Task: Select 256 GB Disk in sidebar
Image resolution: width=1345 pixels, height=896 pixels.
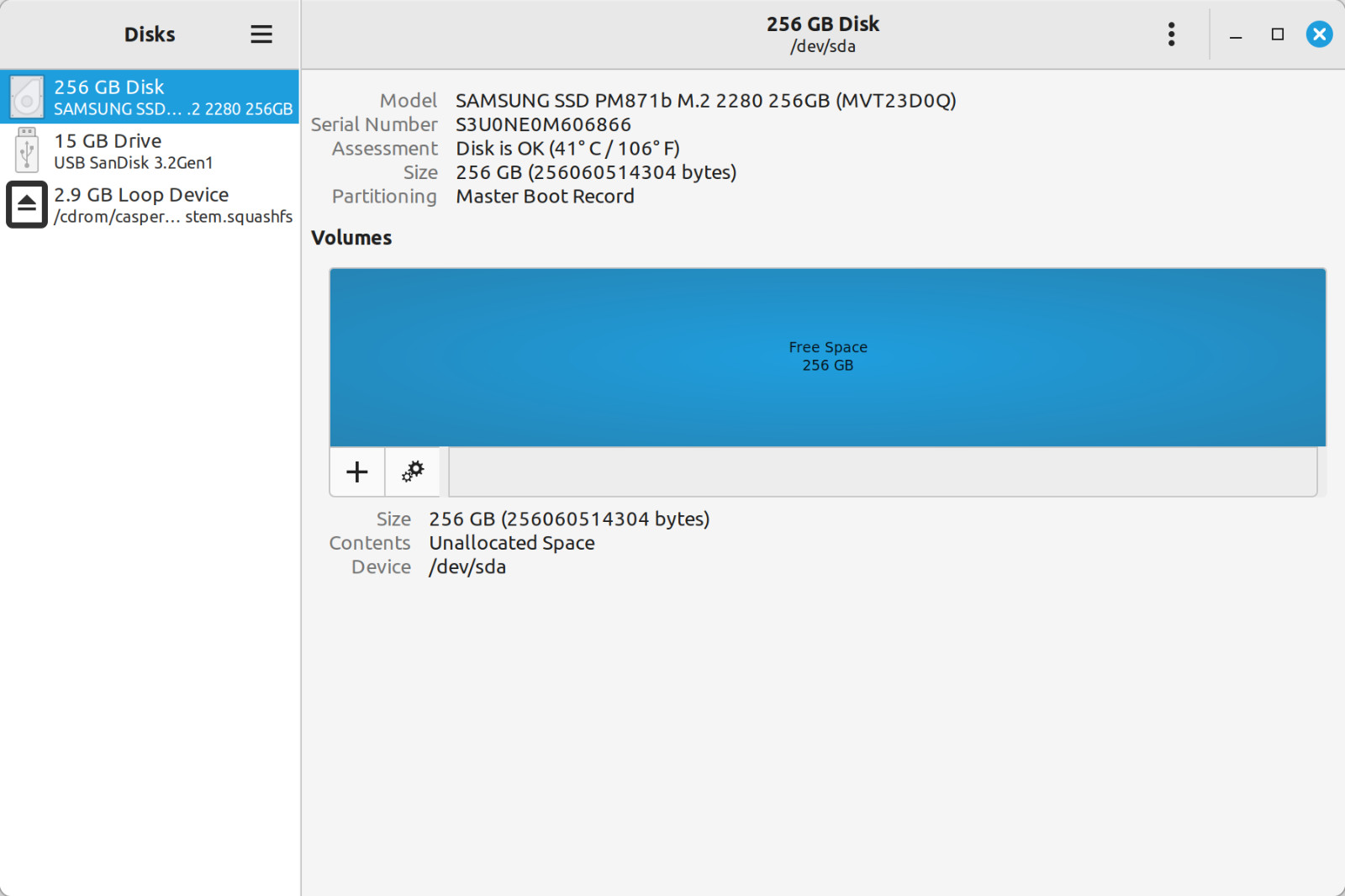Action: tap(150, 97)
